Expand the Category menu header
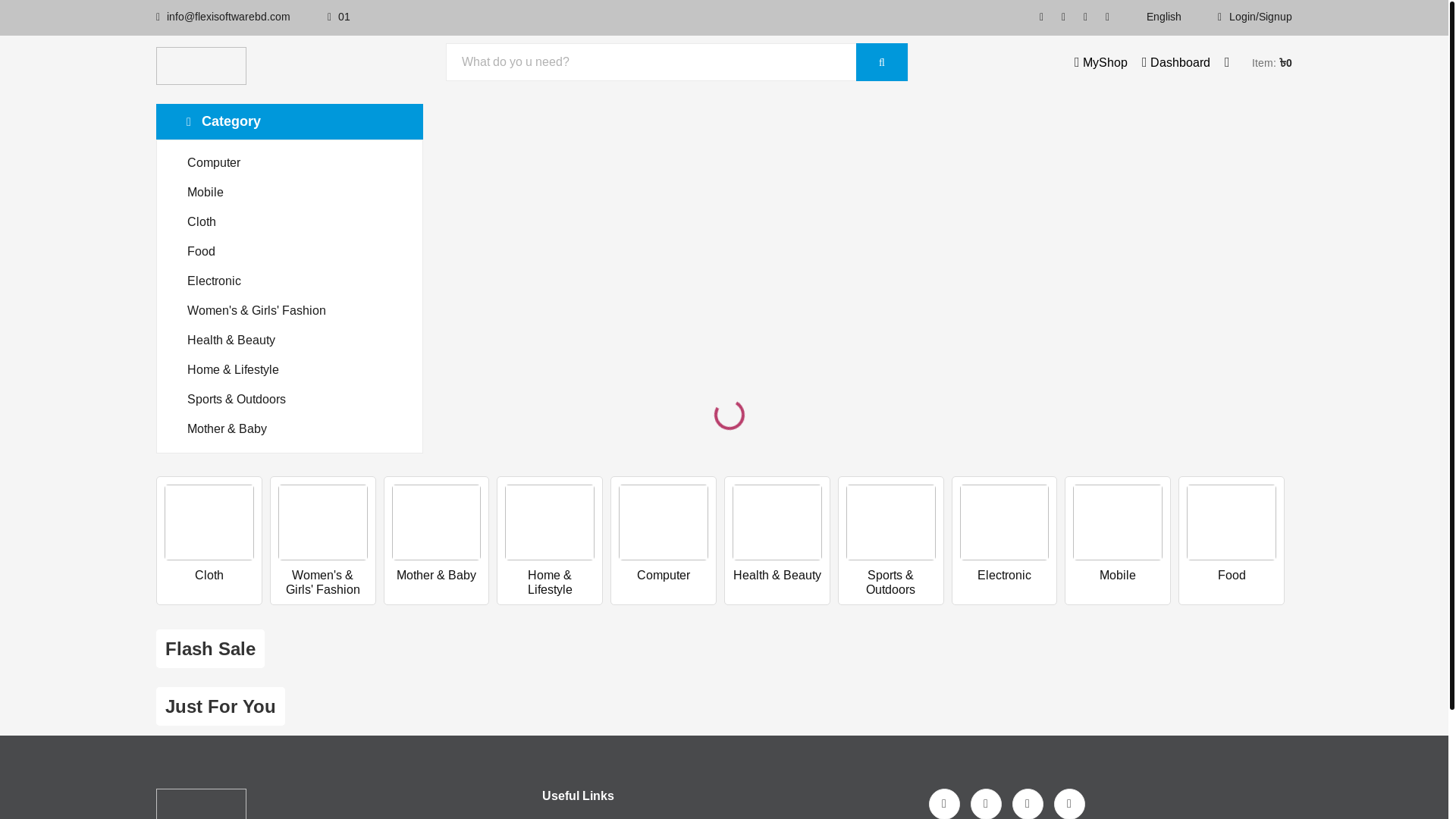 [290, 121]
